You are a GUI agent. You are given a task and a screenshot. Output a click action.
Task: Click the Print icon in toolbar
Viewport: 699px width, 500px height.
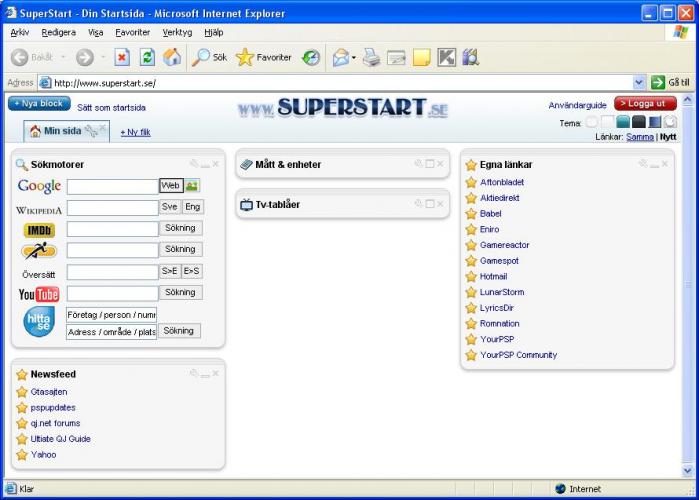(x=371, y=57)
